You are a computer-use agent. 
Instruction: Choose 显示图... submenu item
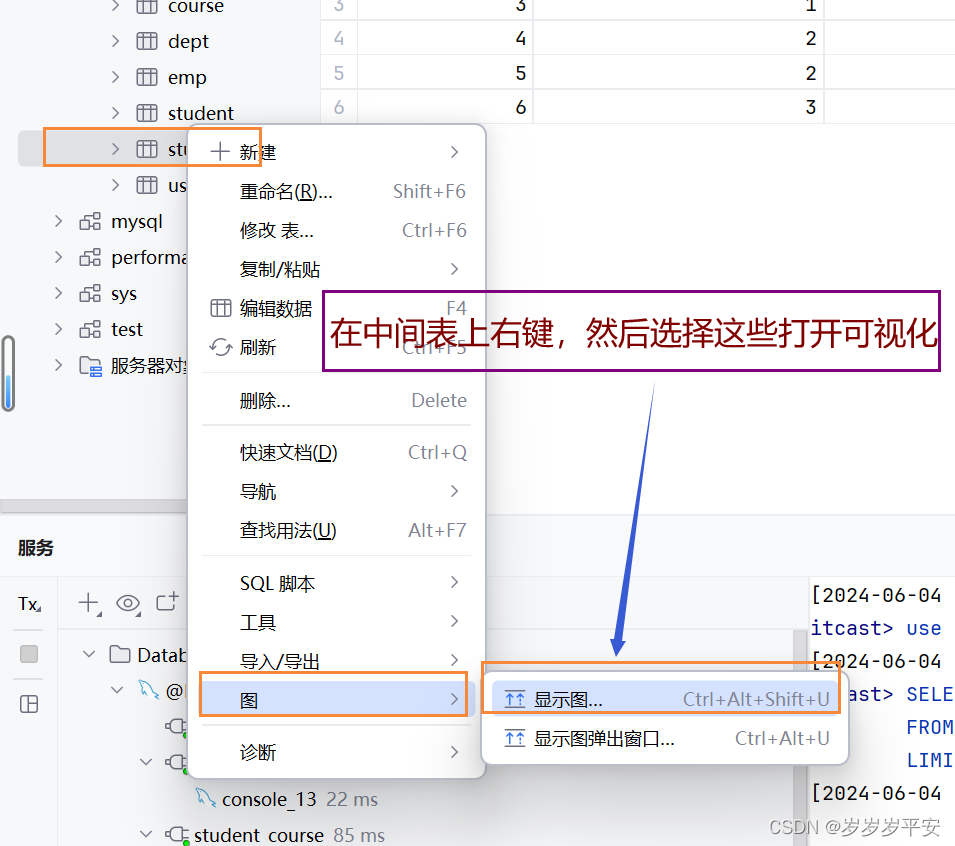pos(666,700)
